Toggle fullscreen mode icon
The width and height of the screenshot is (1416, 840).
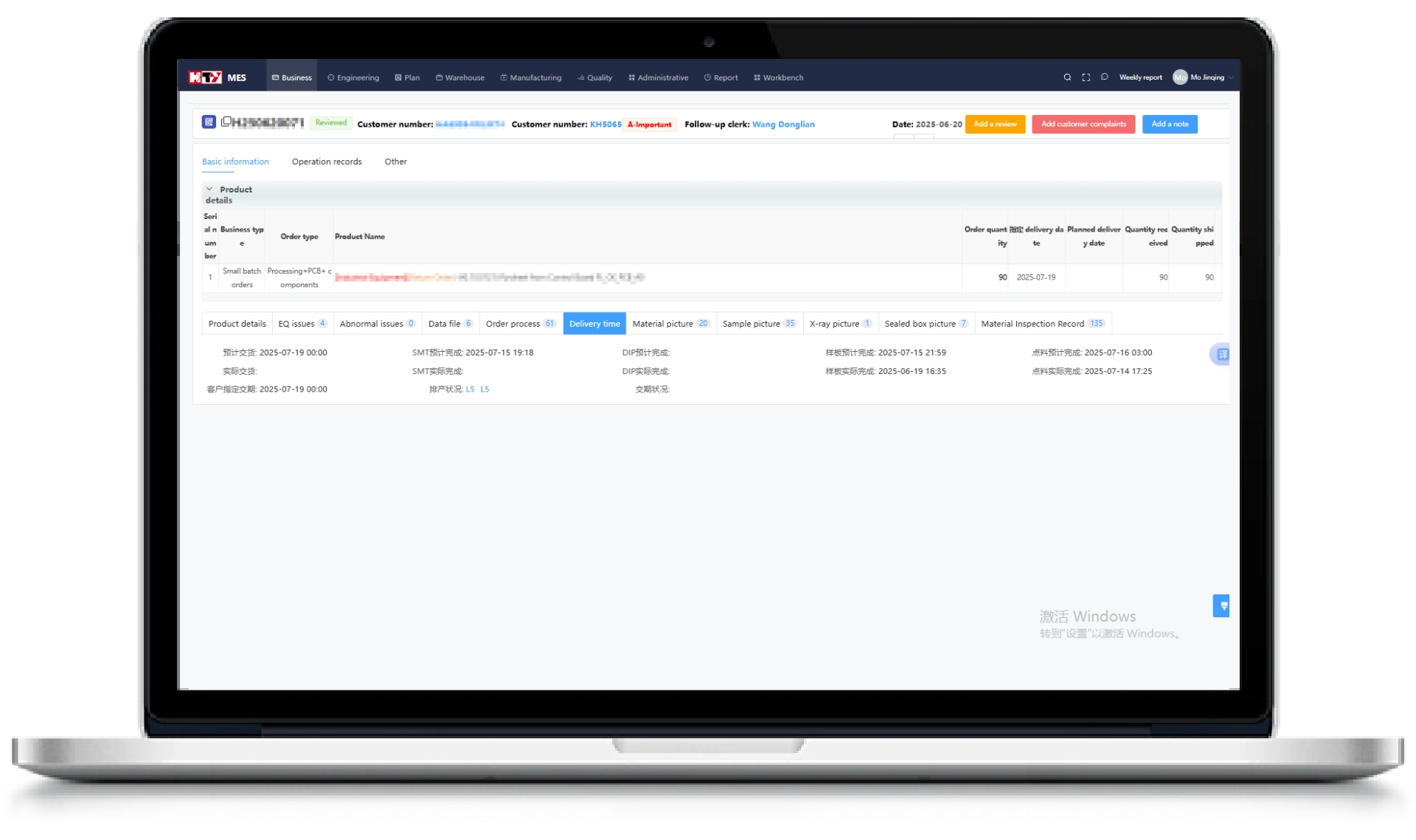pos(1086,77)
